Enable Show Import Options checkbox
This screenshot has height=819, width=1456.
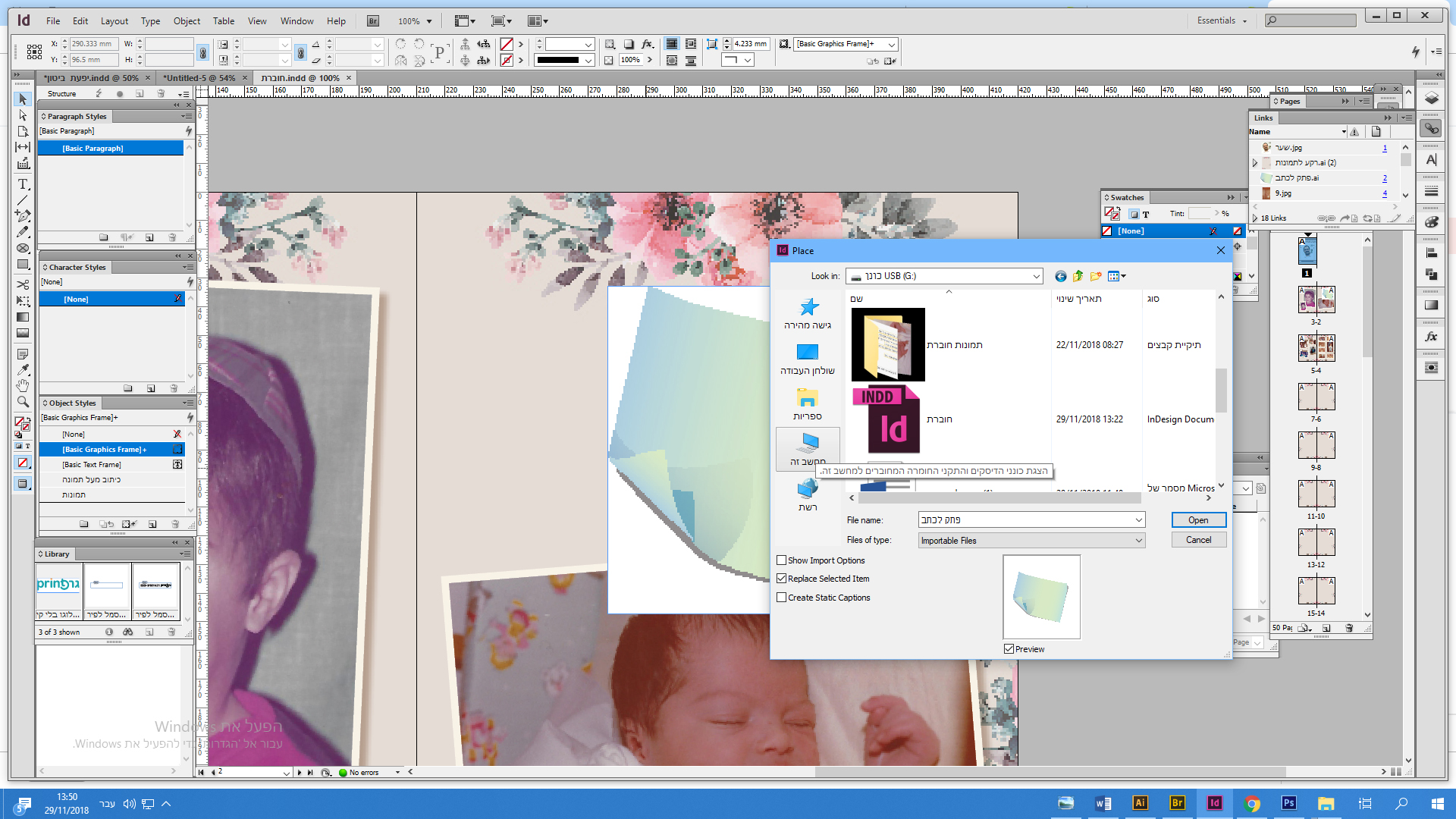click(x=781, y=560)
